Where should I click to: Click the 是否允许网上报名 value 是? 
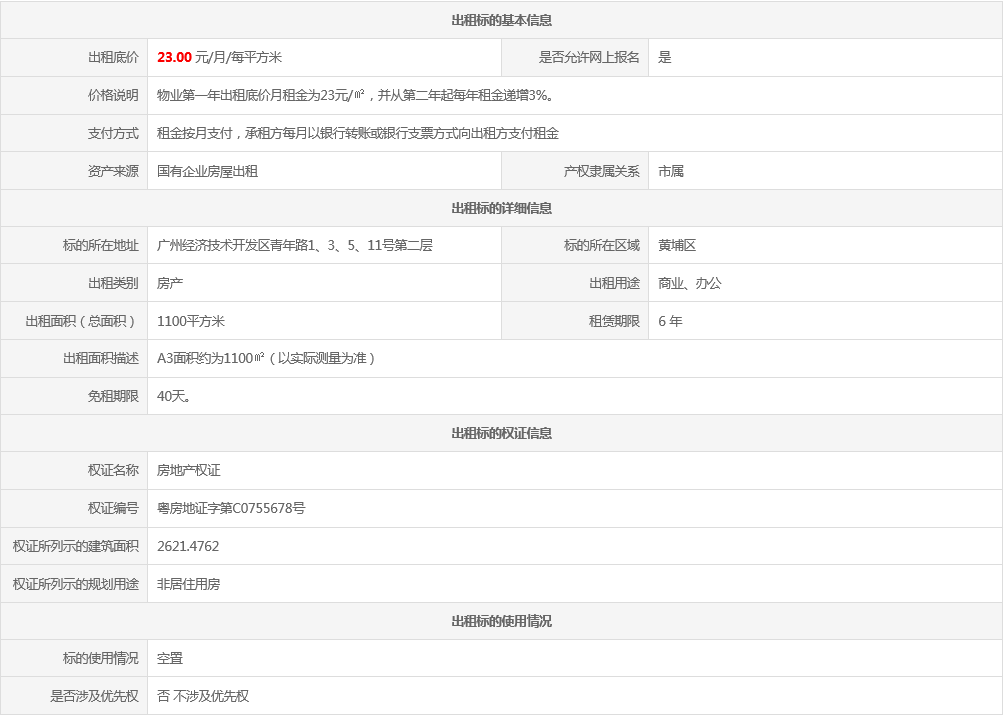[665, 58]
